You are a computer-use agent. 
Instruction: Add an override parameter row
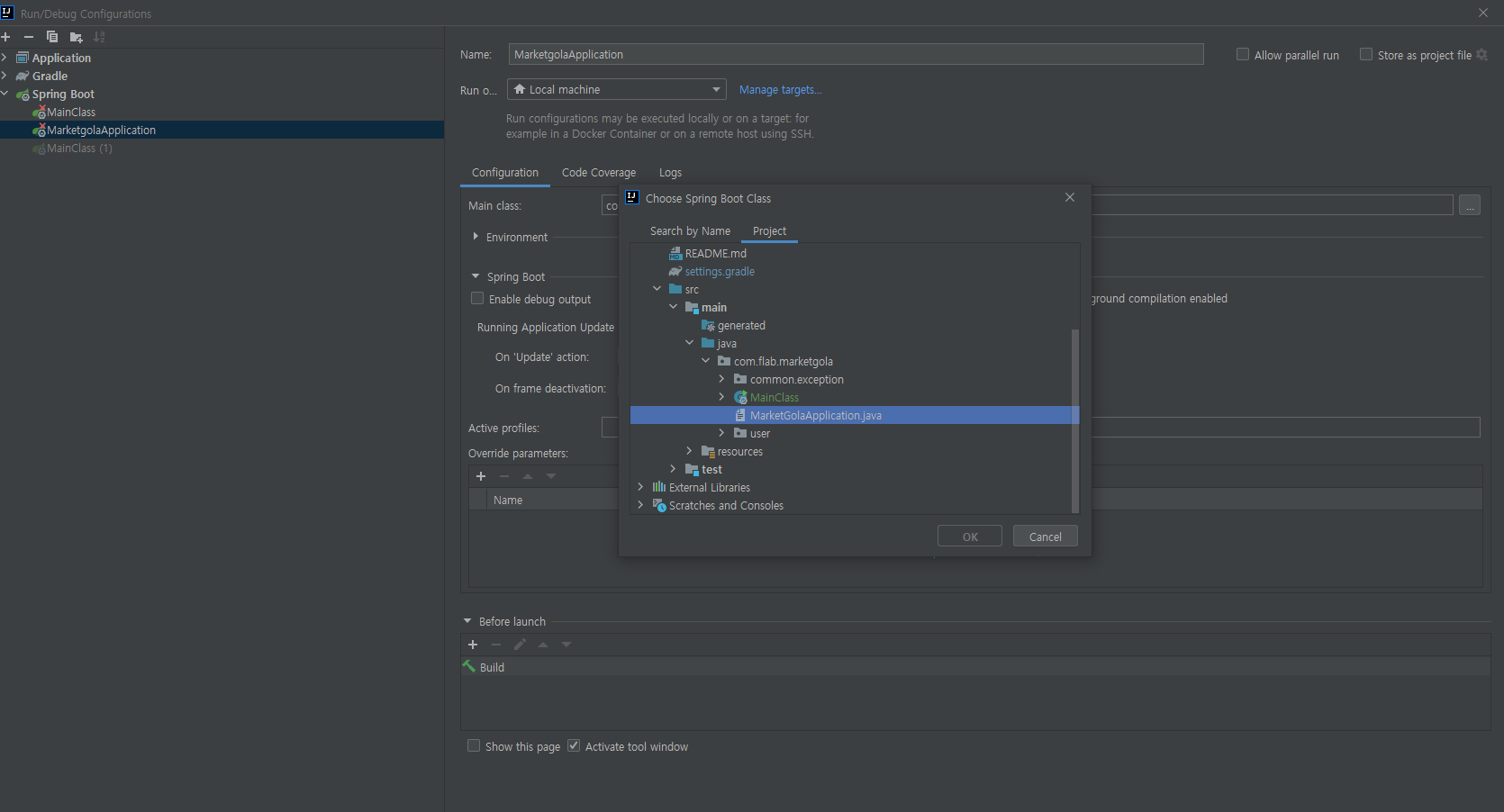(x=481, y=476)
